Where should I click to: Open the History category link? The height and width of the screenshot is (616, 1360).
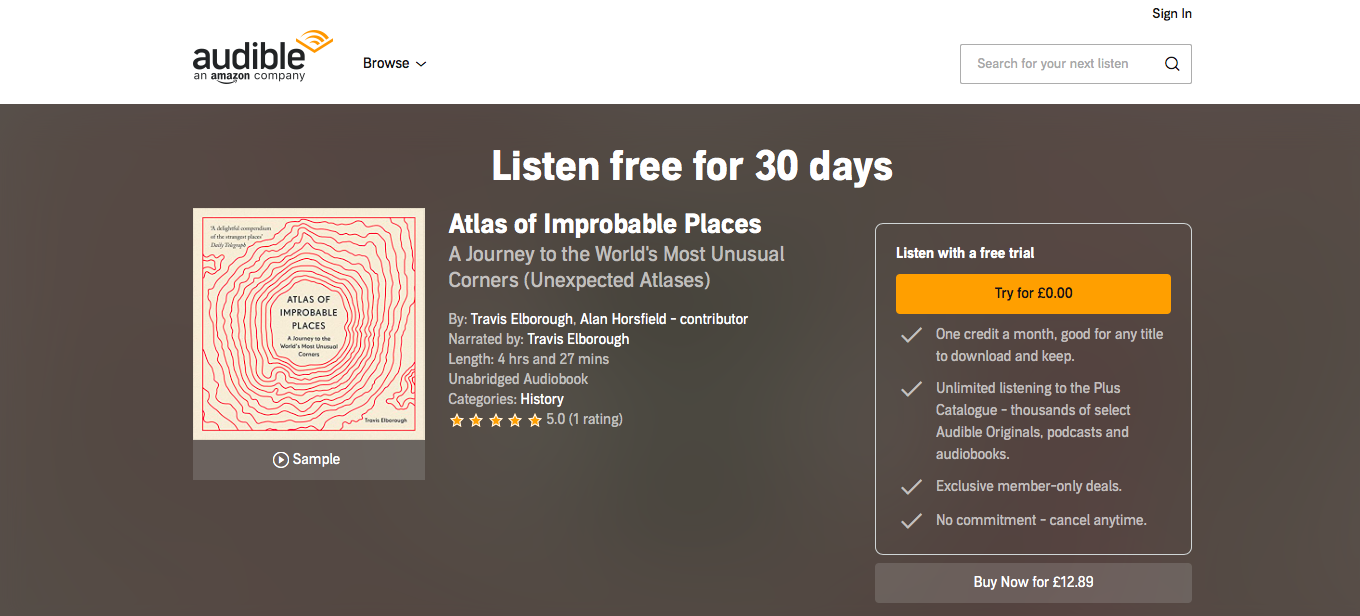point(542,399)
